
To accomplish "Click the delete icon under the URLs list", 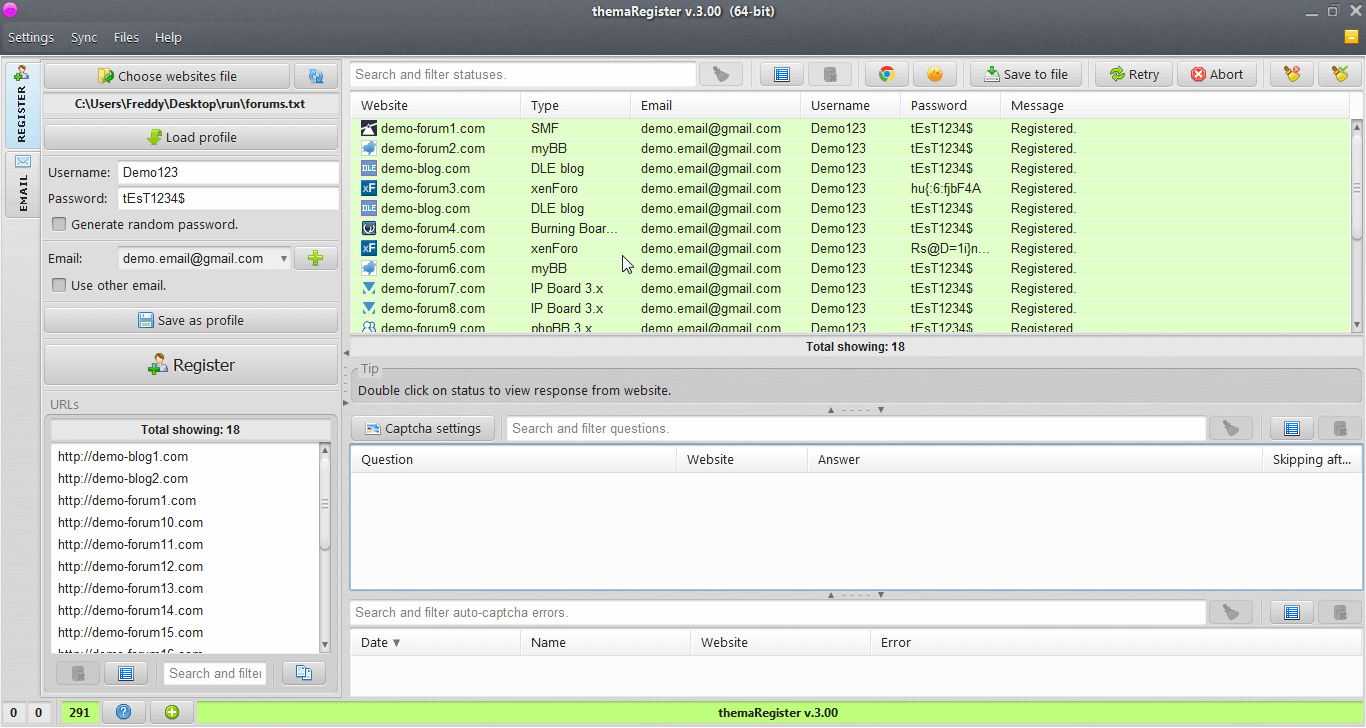I will click(78, 673).
